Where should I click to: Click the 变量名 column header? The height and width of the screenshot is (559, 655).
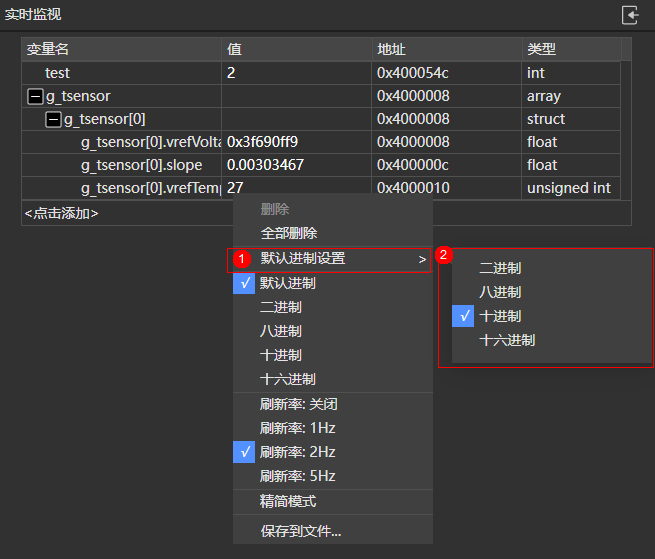click(x=48, y=49)
